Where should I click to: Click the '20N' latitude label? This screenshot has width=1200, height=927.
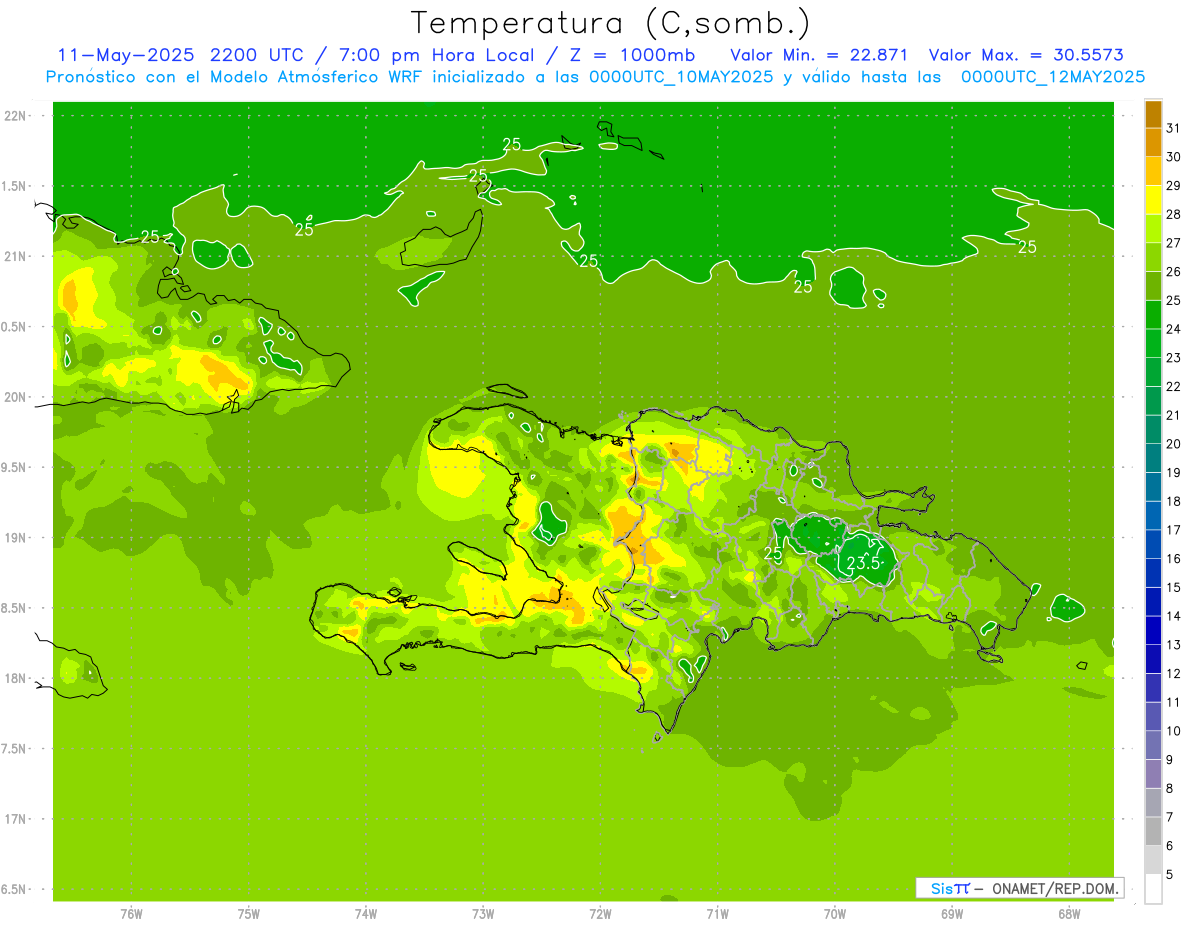point(14,397)
